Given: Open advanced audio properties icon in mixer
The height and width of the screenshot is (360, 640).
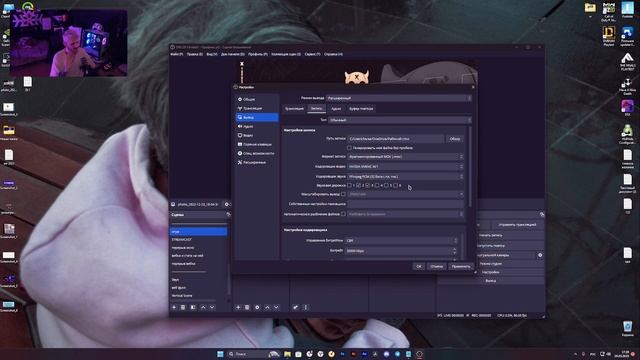Looking at the screenshot, I should click(296, 307).
